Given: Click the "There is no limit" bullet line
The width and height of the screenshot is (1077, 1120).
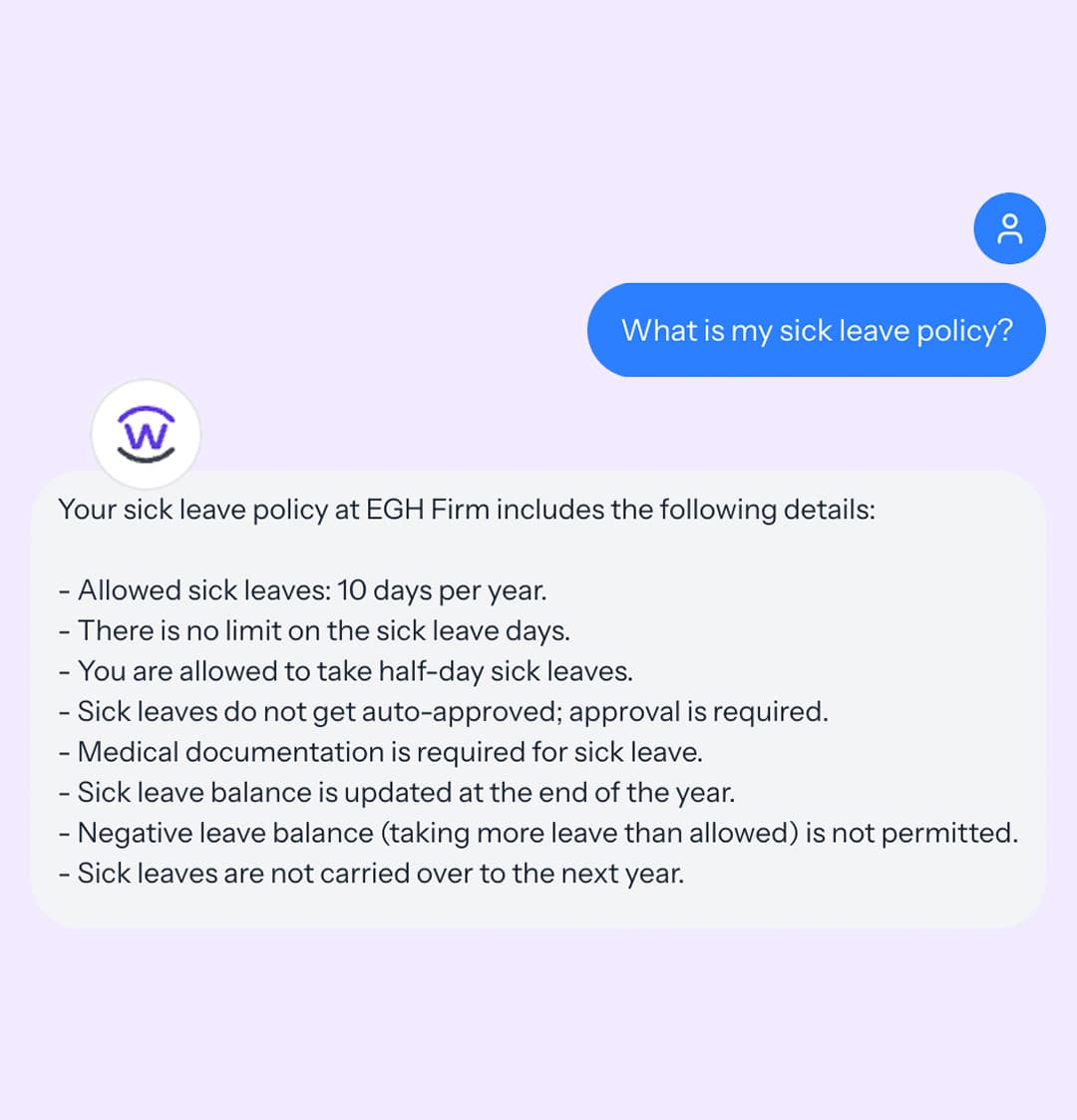Looking at the screenshot, I should click(314, 631).
